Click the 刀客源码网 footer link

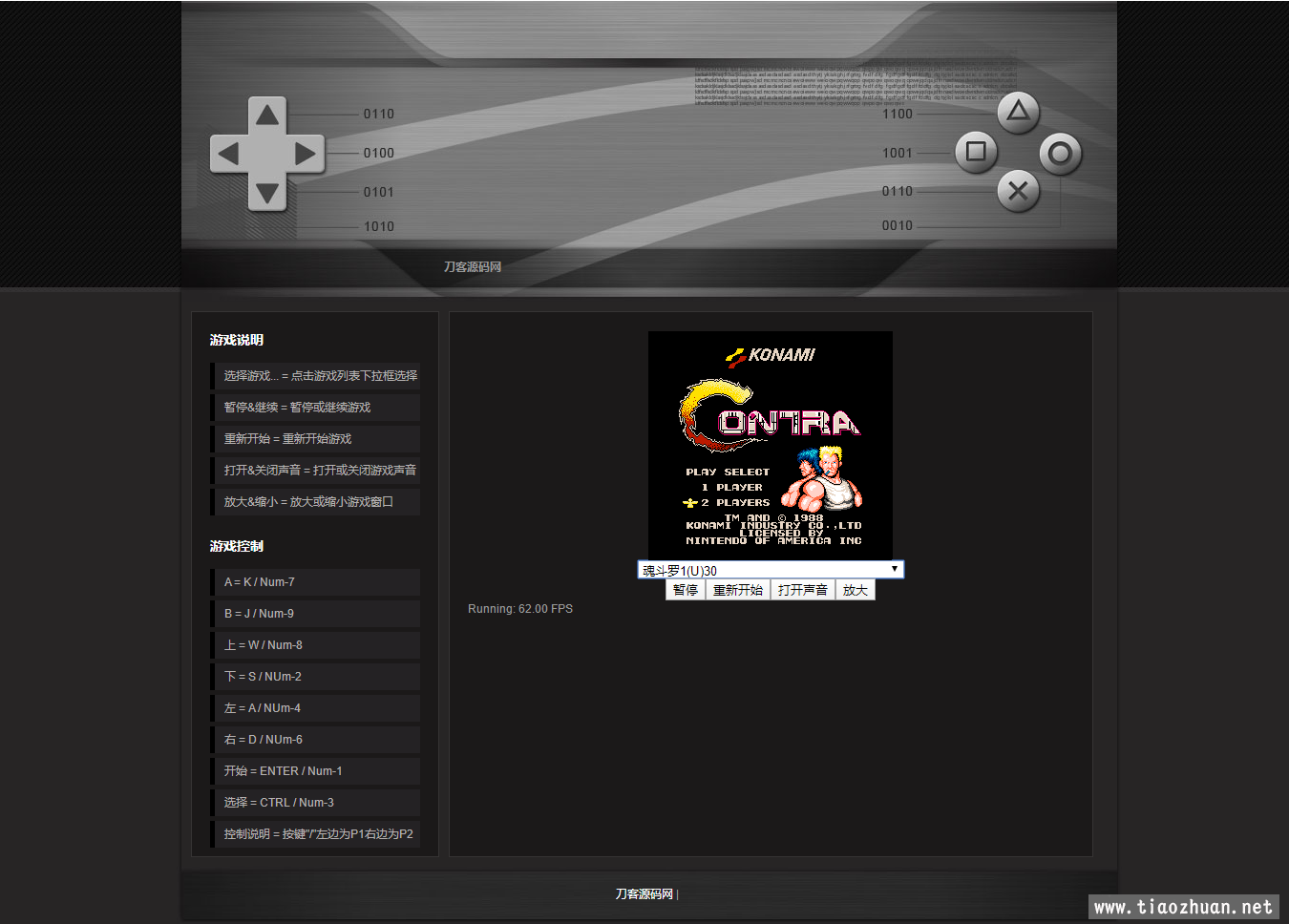644,894
